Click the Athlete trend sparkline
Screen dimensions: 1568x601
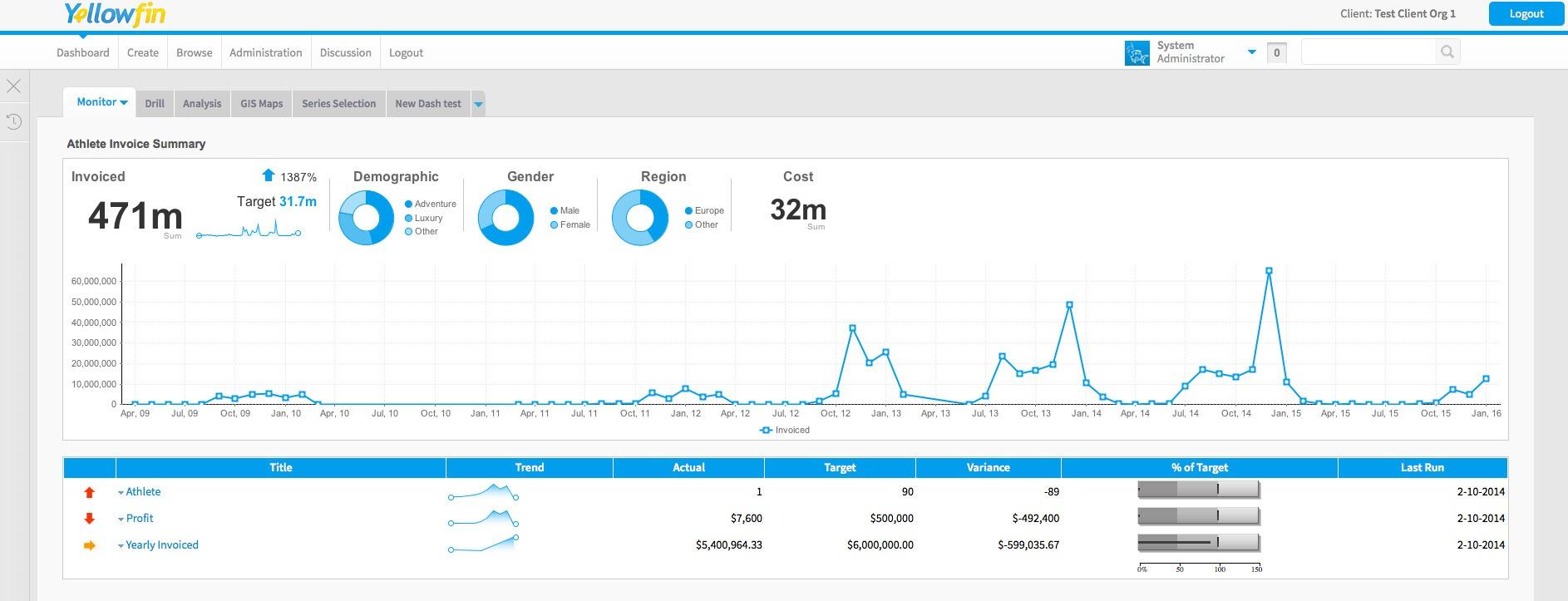pyautogui.click(x=484, y=492)
